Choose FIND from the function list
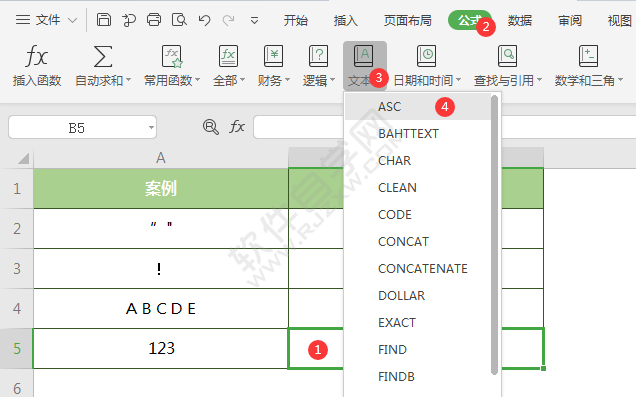Viewport: 636px width, 397px height. pos(418,349)
